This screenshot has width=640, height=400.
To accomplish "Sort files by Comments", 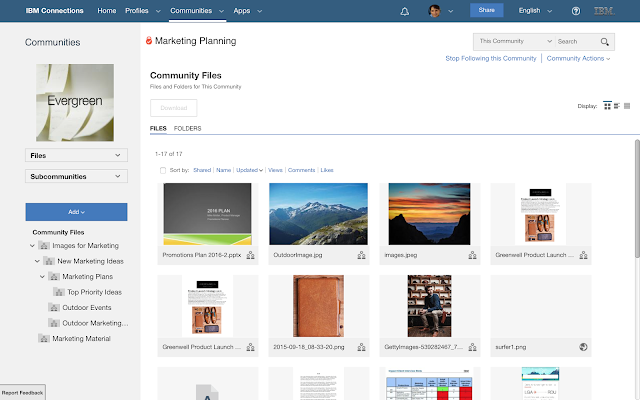I will [x=301, y=170].
